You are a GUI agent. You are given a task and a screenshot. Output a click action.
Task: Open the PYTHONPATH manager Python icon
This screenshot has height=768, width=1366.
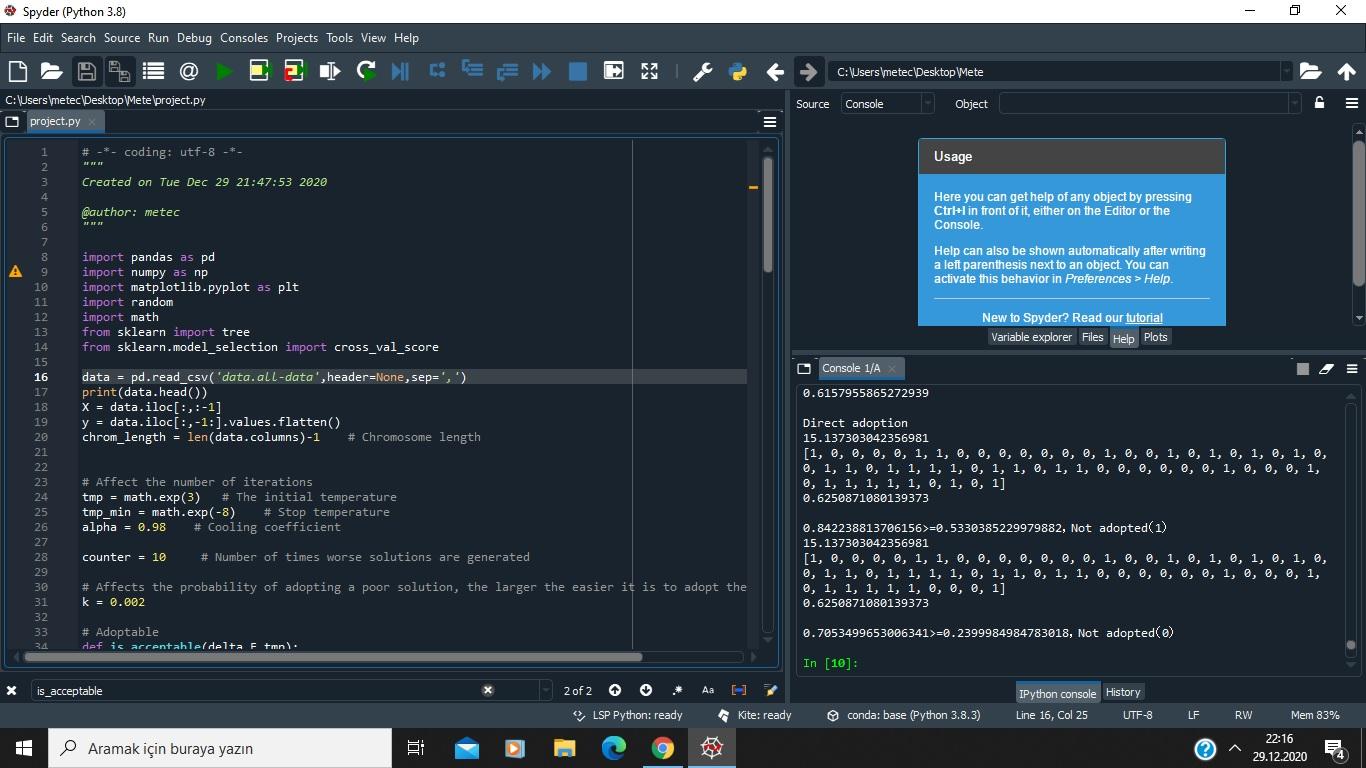pyautogui.click(x=738, y=71)
